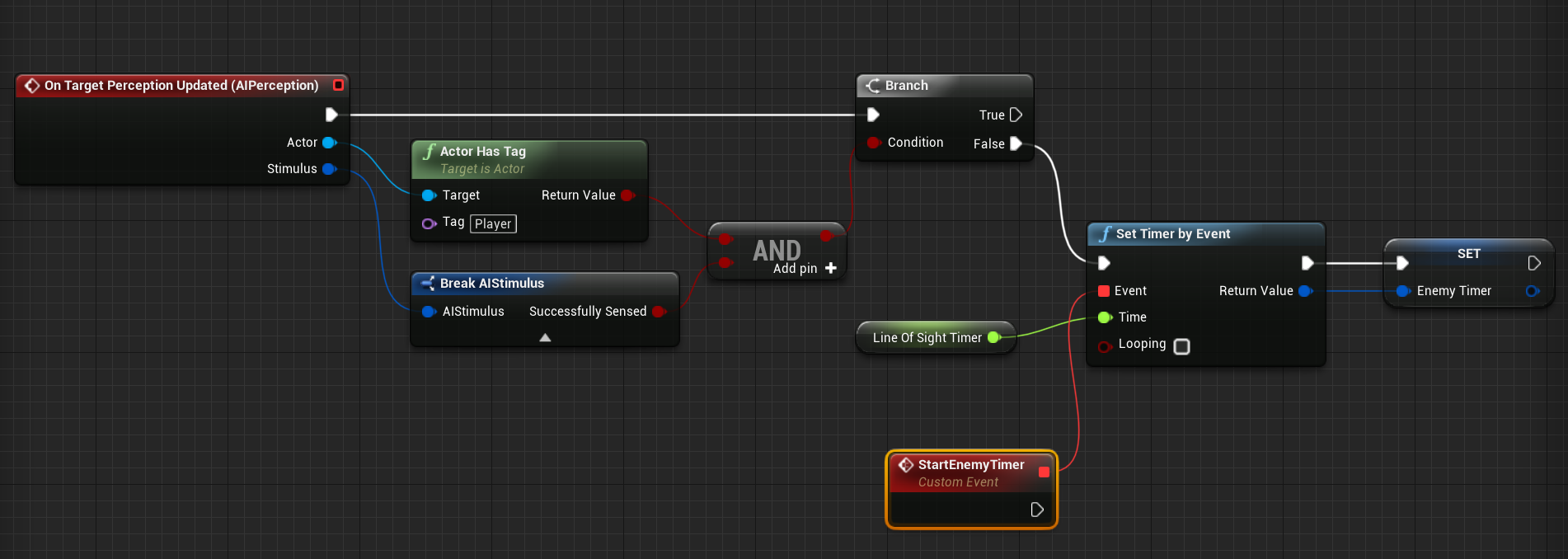This screenshot has width=1568, height=559.
Task: Click the Enemy Timer output pin on SET
Action: coord(1533,291)
